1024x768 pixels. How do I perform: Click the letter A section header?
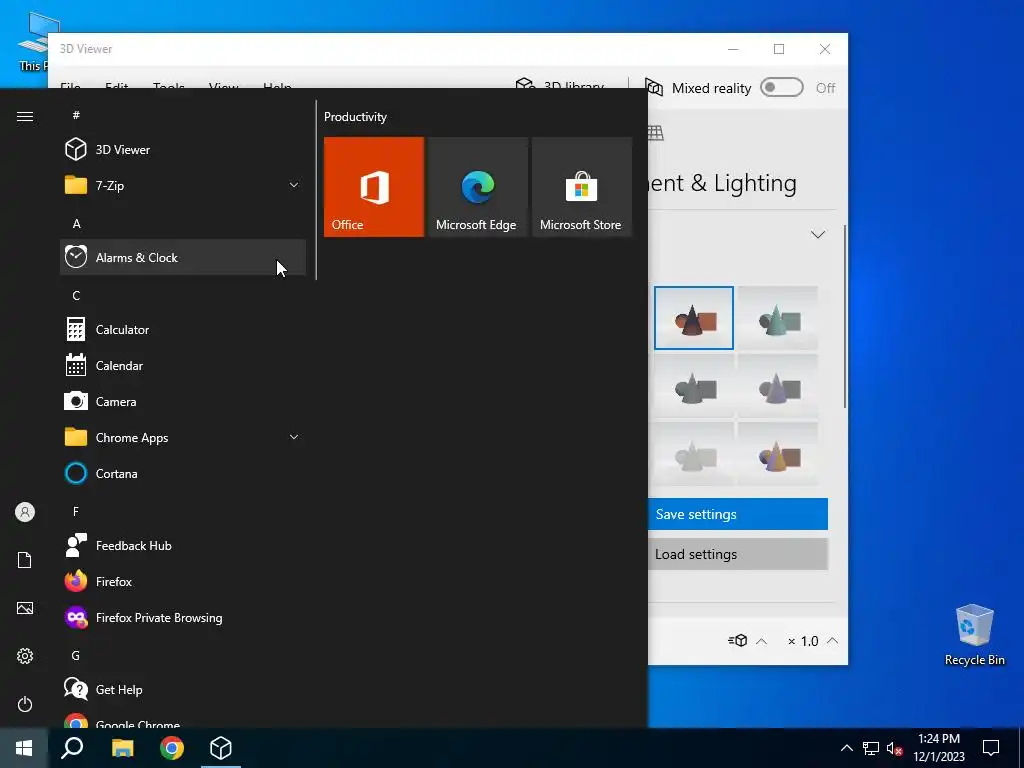click(76, 224)
